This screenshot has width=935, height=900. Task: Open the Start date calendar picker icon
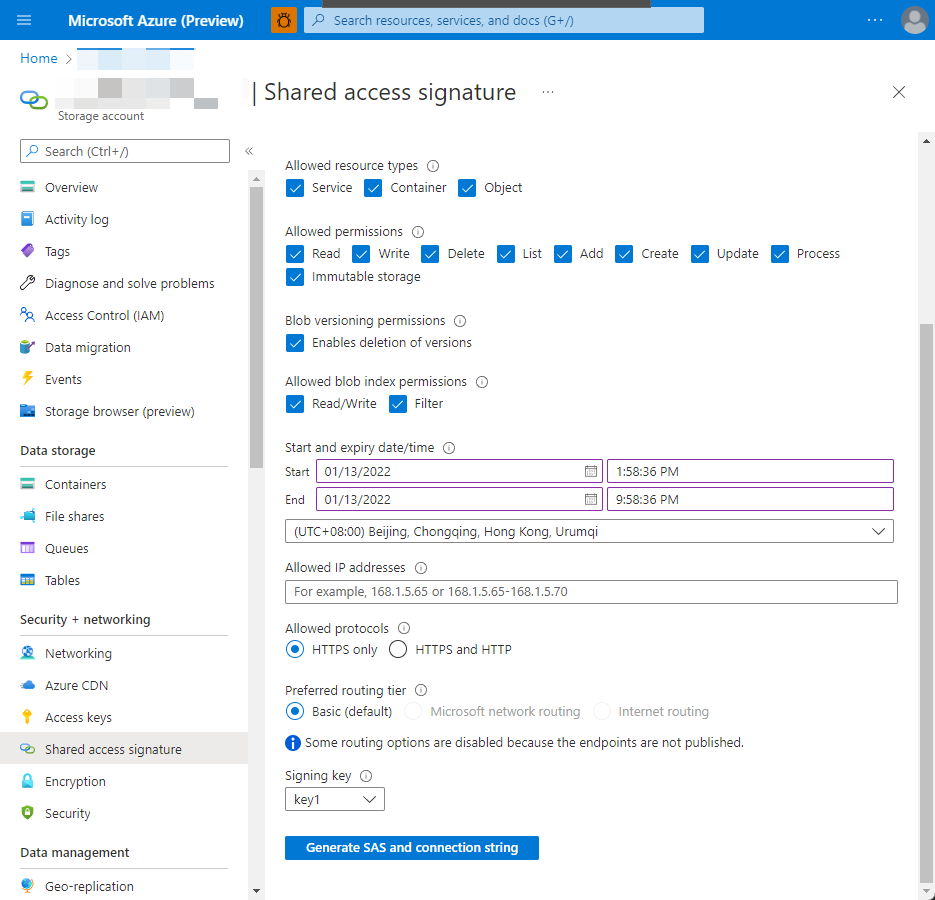tap(590, 471)
